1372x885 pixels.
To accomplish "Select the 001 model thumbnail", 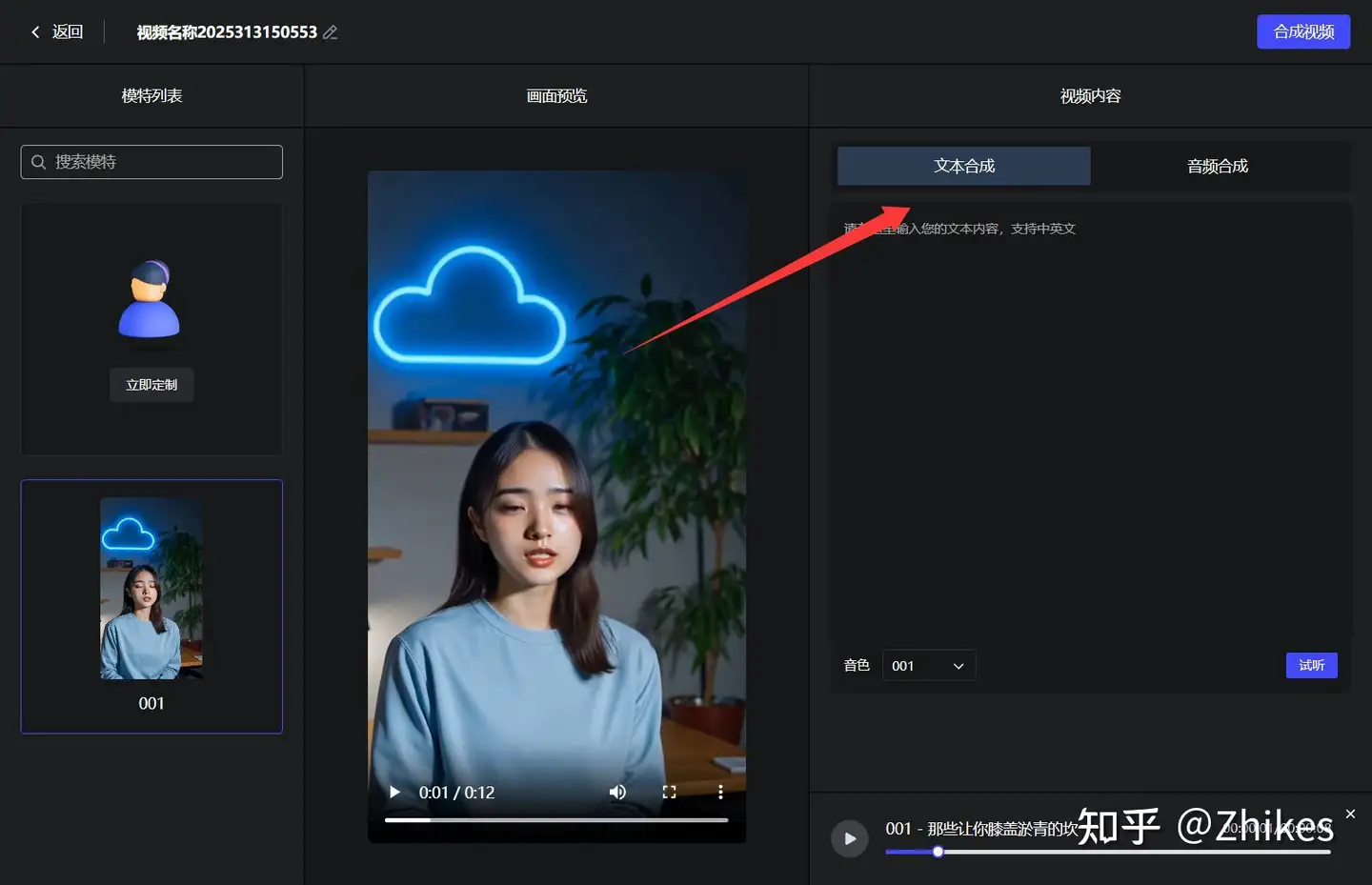I will pos(151,607).
